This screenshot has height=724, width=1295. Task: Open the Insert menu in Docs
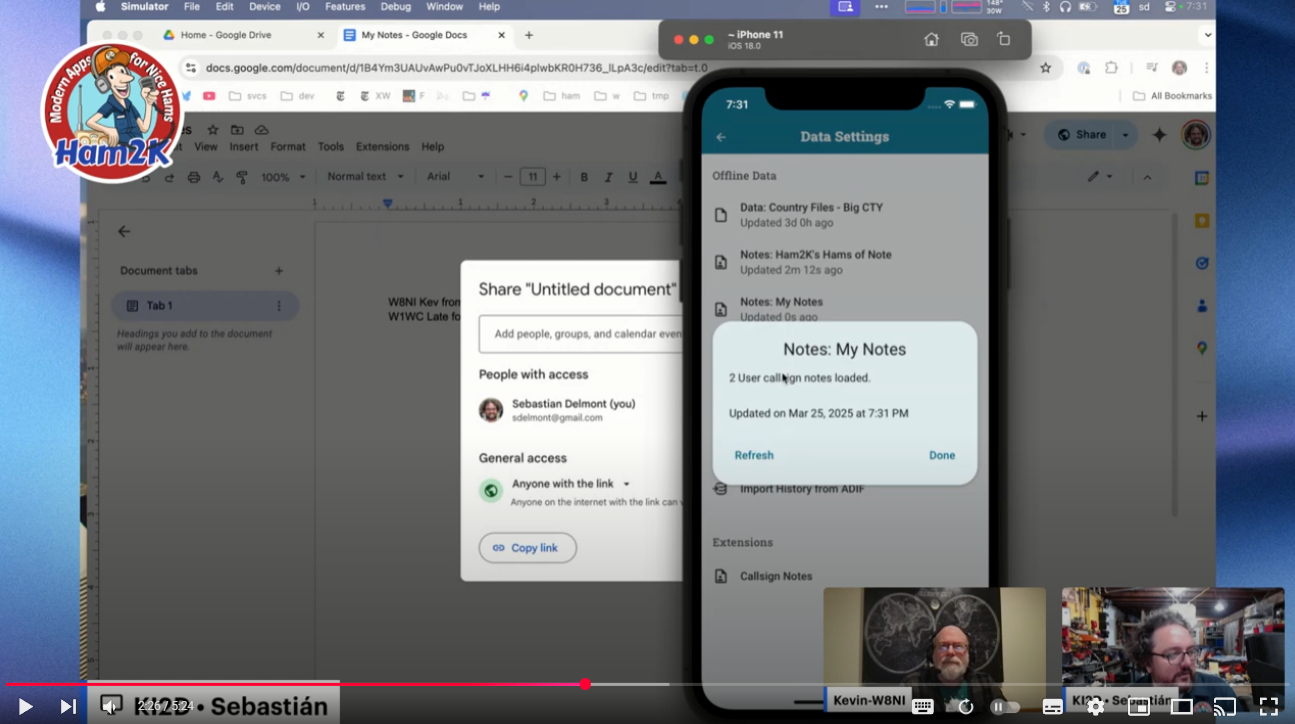click(x=244, y=146)
